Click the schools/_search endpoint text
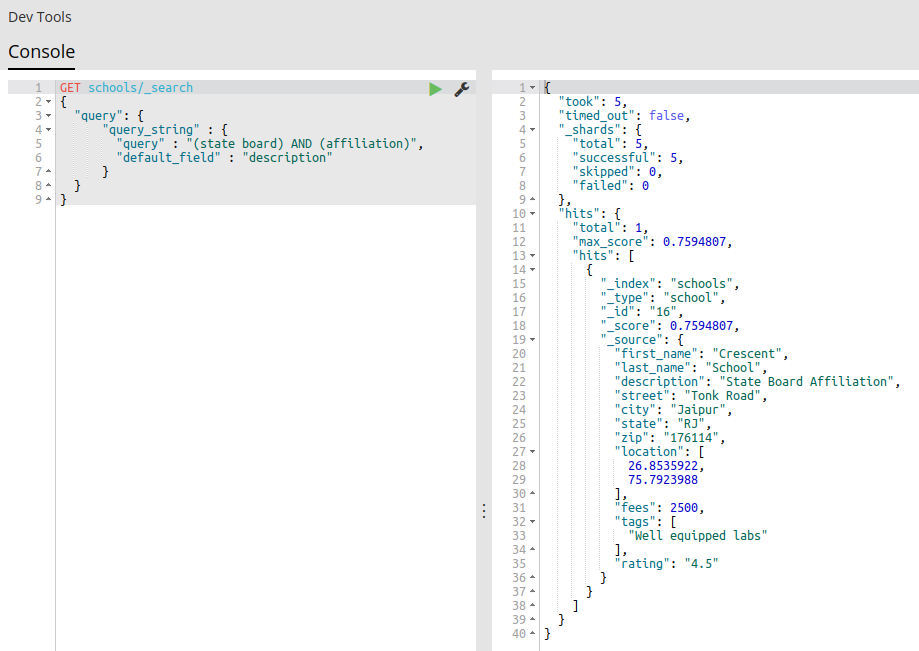919x651 pixels. 141,88
